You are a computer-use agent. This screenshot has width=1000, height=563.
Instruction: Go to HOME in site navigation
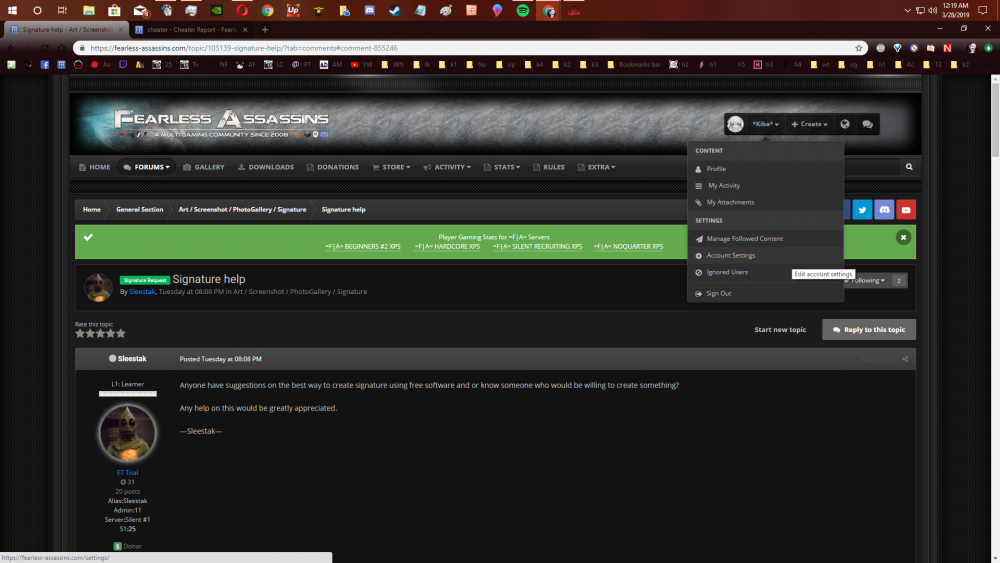pyautogui.click(x=94, y=167)
